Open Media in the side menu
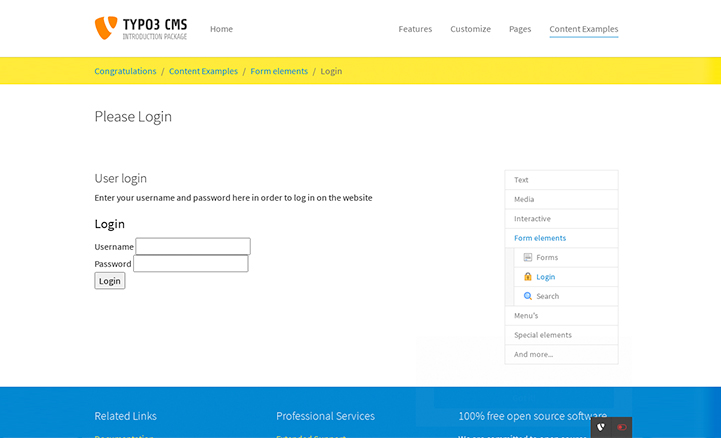Screen dimensions: 721x438 click(x=561, y=199)
